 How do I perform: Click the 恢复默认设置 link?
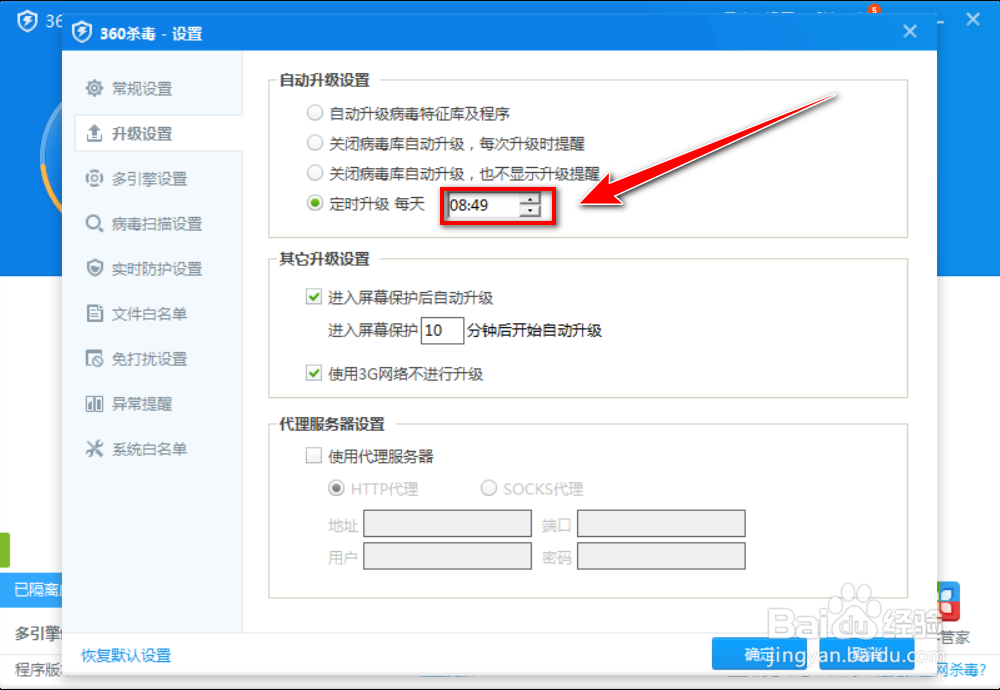(126, 655)
